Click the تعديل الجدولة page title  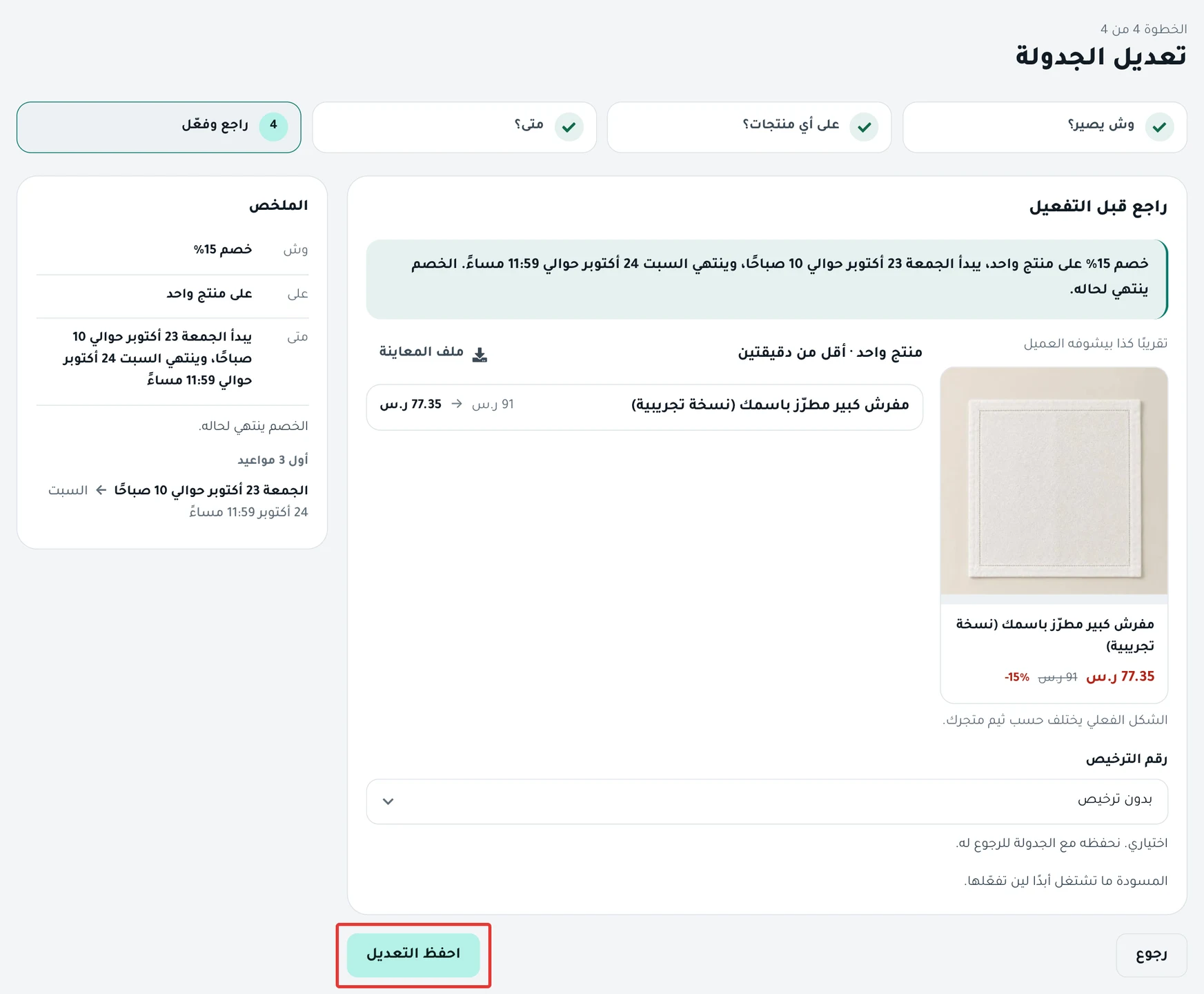[x=1101, y=57]
